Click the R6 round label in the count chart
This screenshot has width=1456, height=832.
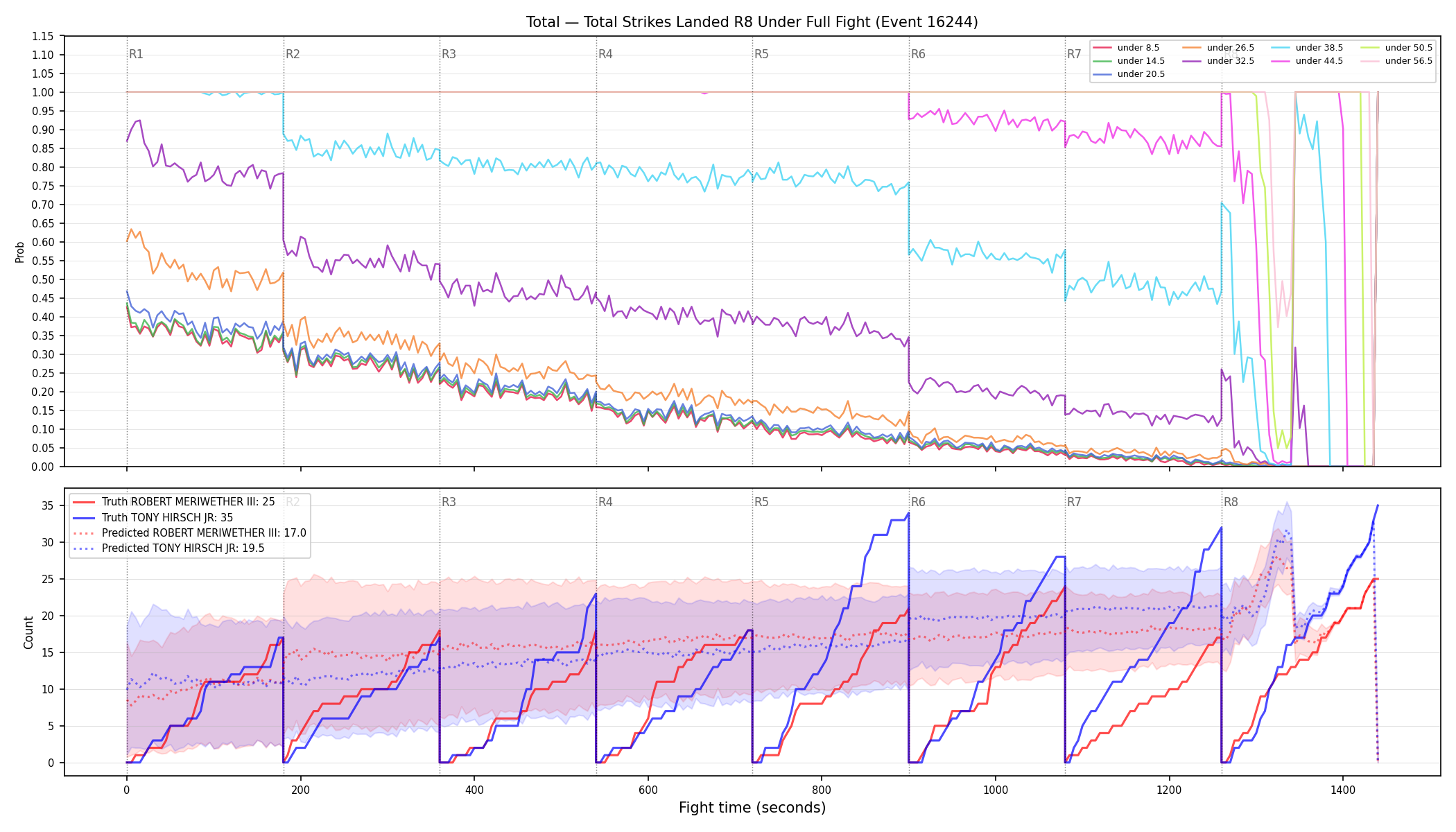[x=918, y=502]
